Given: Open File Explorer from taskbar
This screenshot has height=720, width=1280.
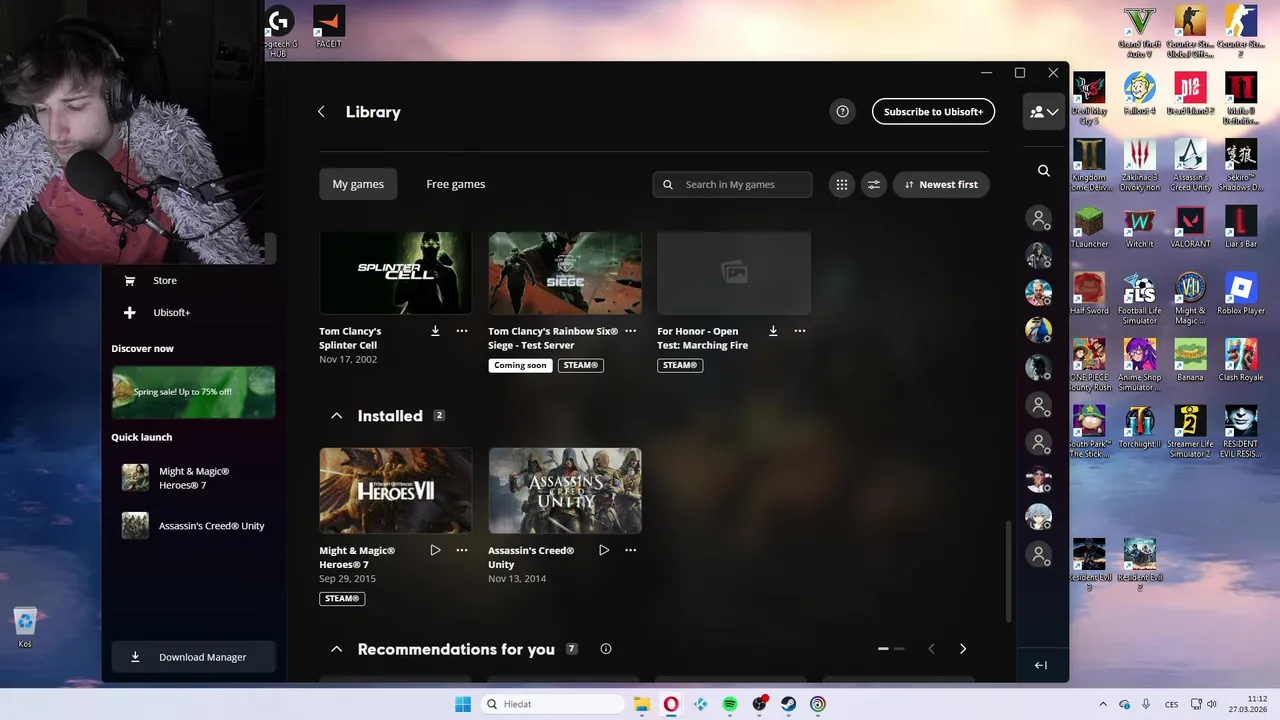Looking at the screenshot, I should (x=642, y=704).
